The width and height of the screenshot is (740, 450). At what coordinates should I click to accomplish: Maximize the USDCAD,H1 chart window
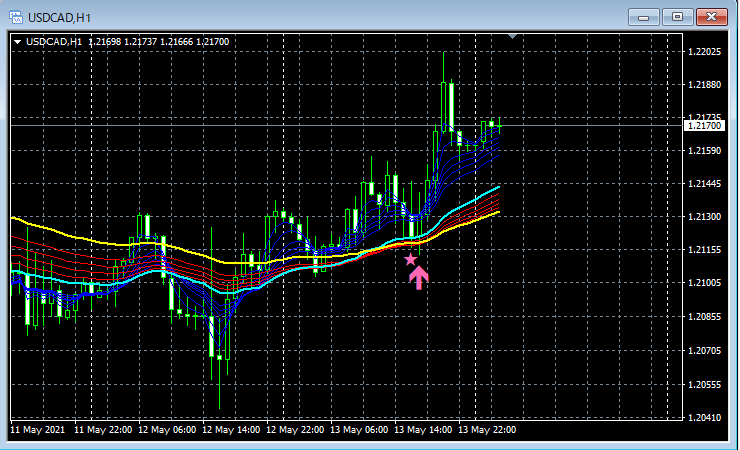(677, 17)
